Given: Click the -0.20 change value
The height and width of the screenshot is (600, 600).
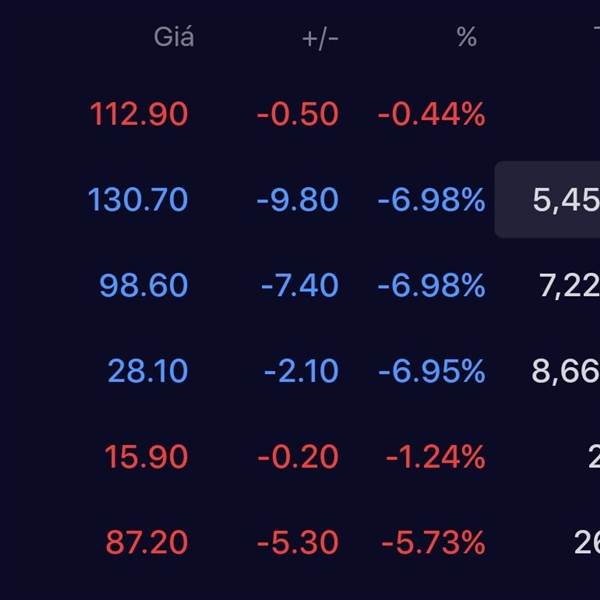Looking at the screenshot, I should point(298,458).
